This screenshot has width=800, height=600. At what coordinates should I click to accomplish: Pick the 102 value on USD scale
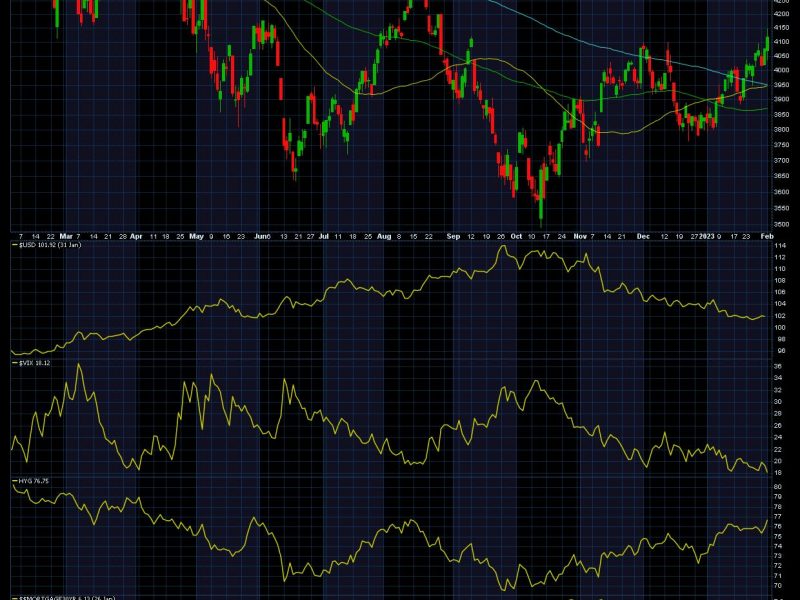(780, 316)
